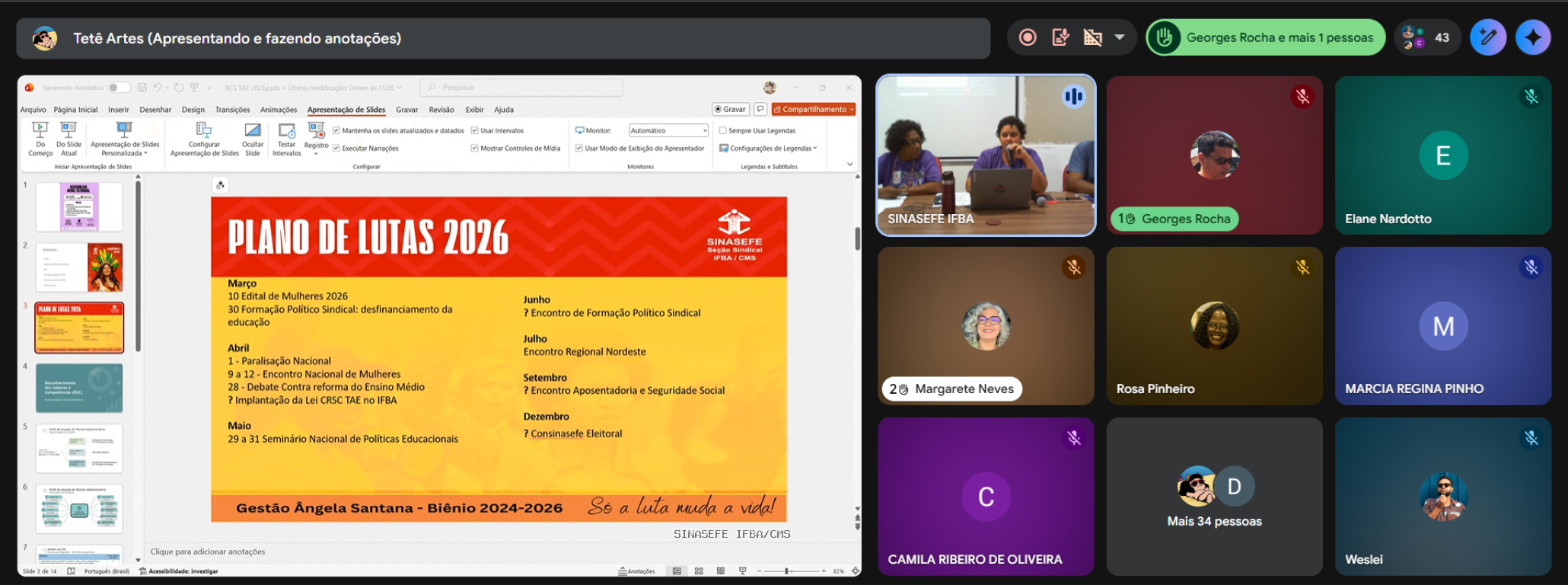Start slideshow with Do Começo icon

(40, 131)
